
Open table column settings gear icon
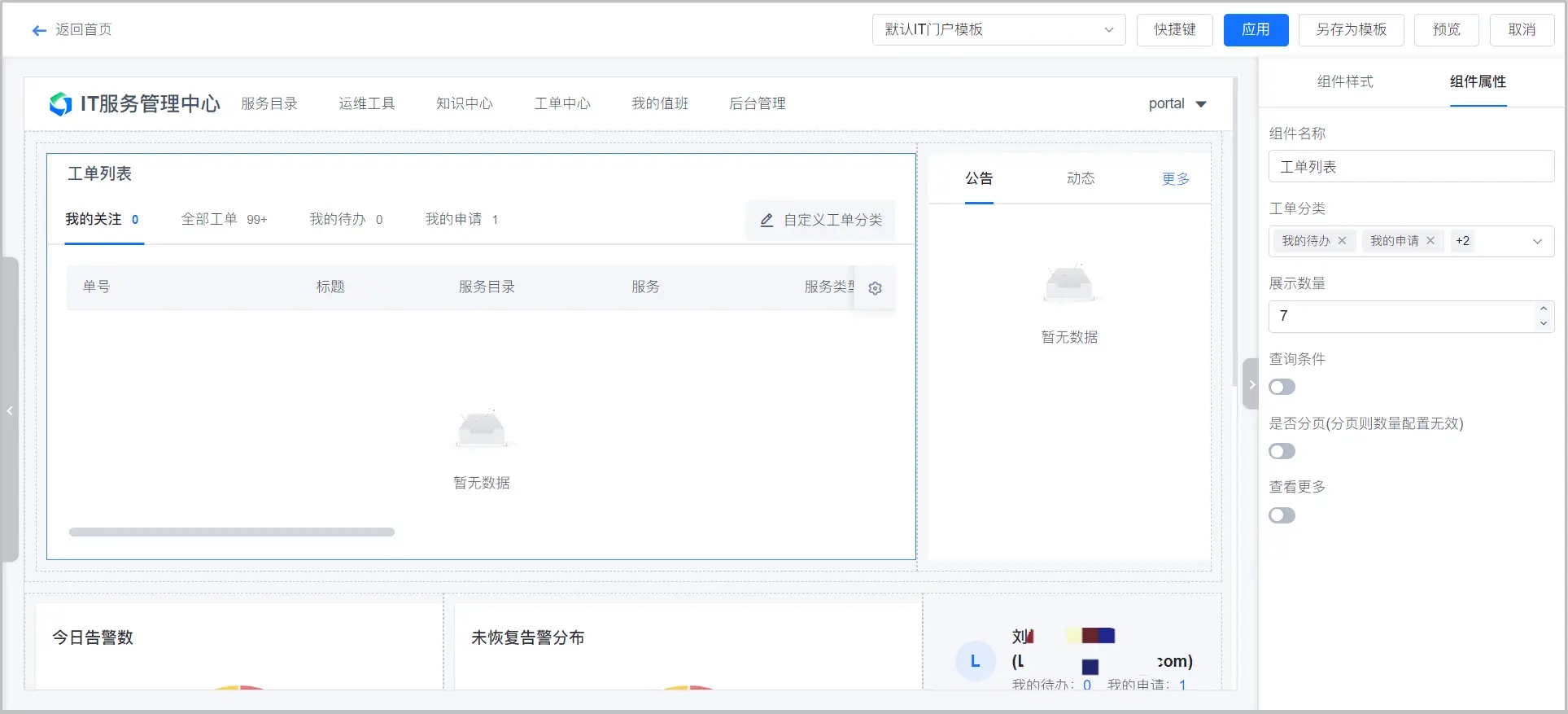(875, 288)
